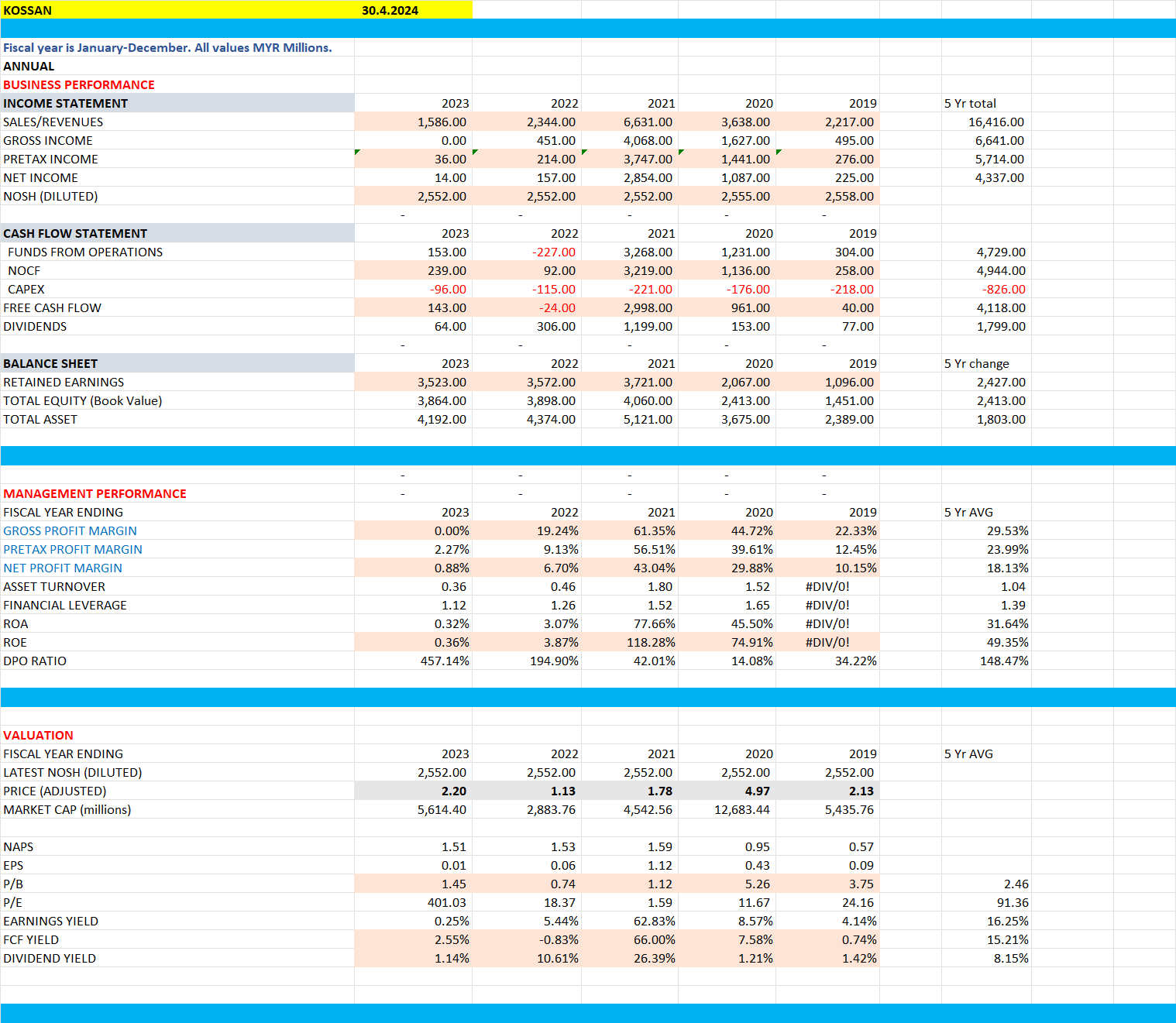Select the 5 Yr total header cell
The height and width of the screenshot is (1023, 1176).
[986, 103]
